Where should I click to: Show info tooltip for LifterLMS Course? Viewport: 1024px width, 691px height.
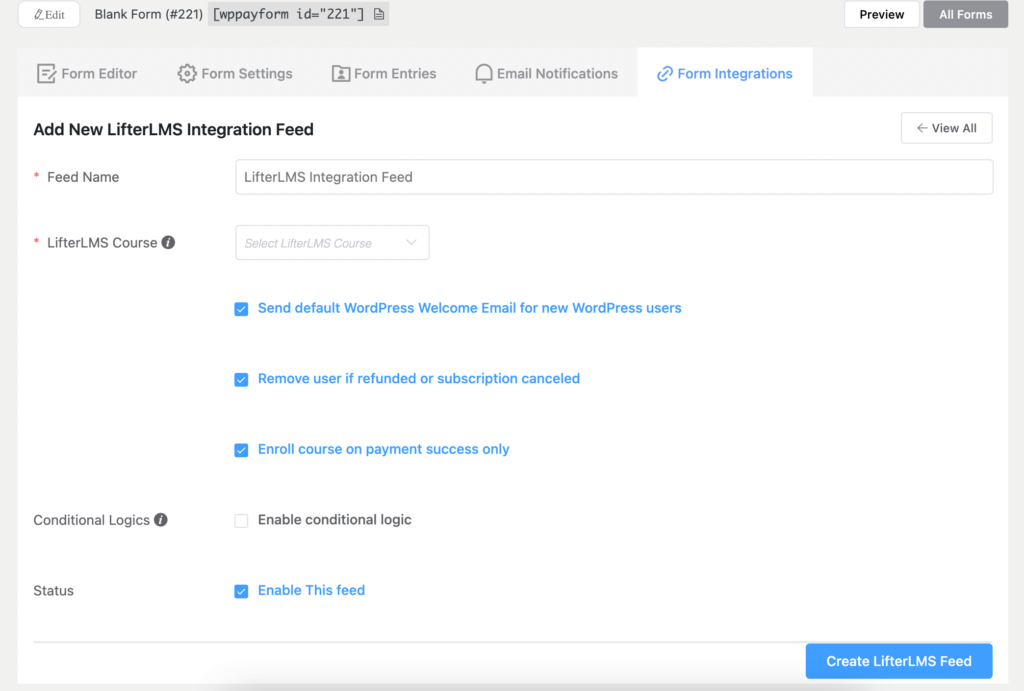[168, 242]
